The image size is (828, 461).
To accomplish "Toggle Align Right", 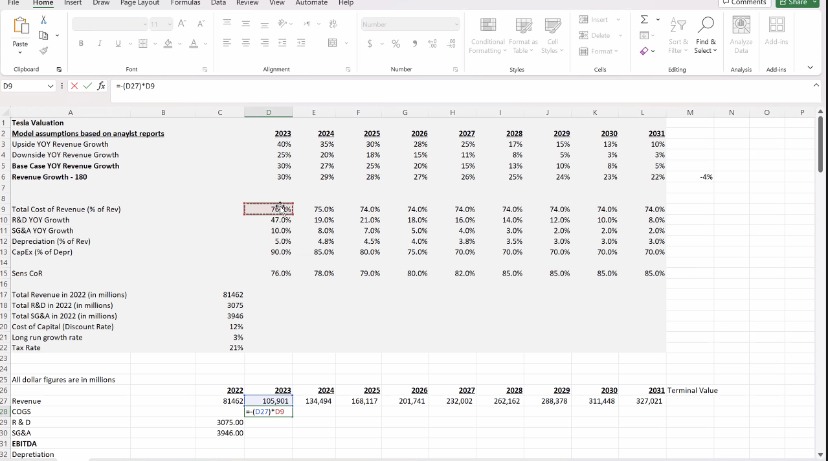I will pos(264,43).
